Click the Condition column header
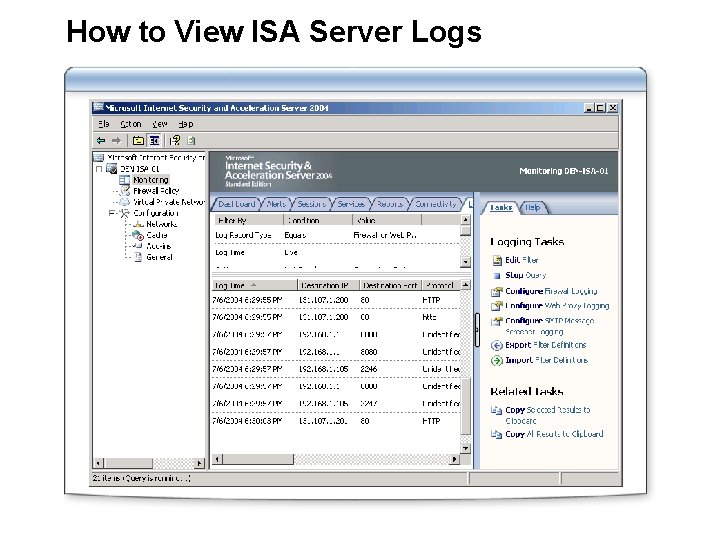The image size is (720, 540). [318, 220]
